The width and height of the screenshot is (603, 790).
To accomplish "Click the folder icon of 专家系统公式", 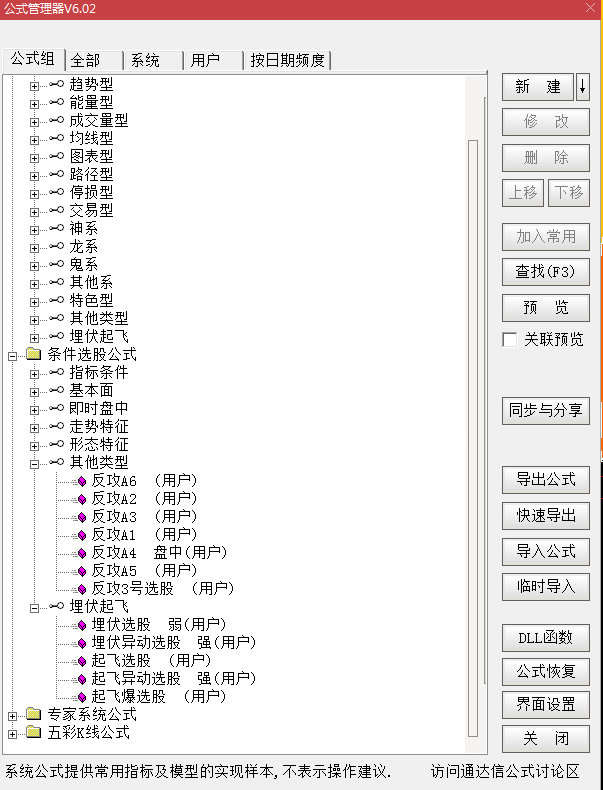I will 33,715.
